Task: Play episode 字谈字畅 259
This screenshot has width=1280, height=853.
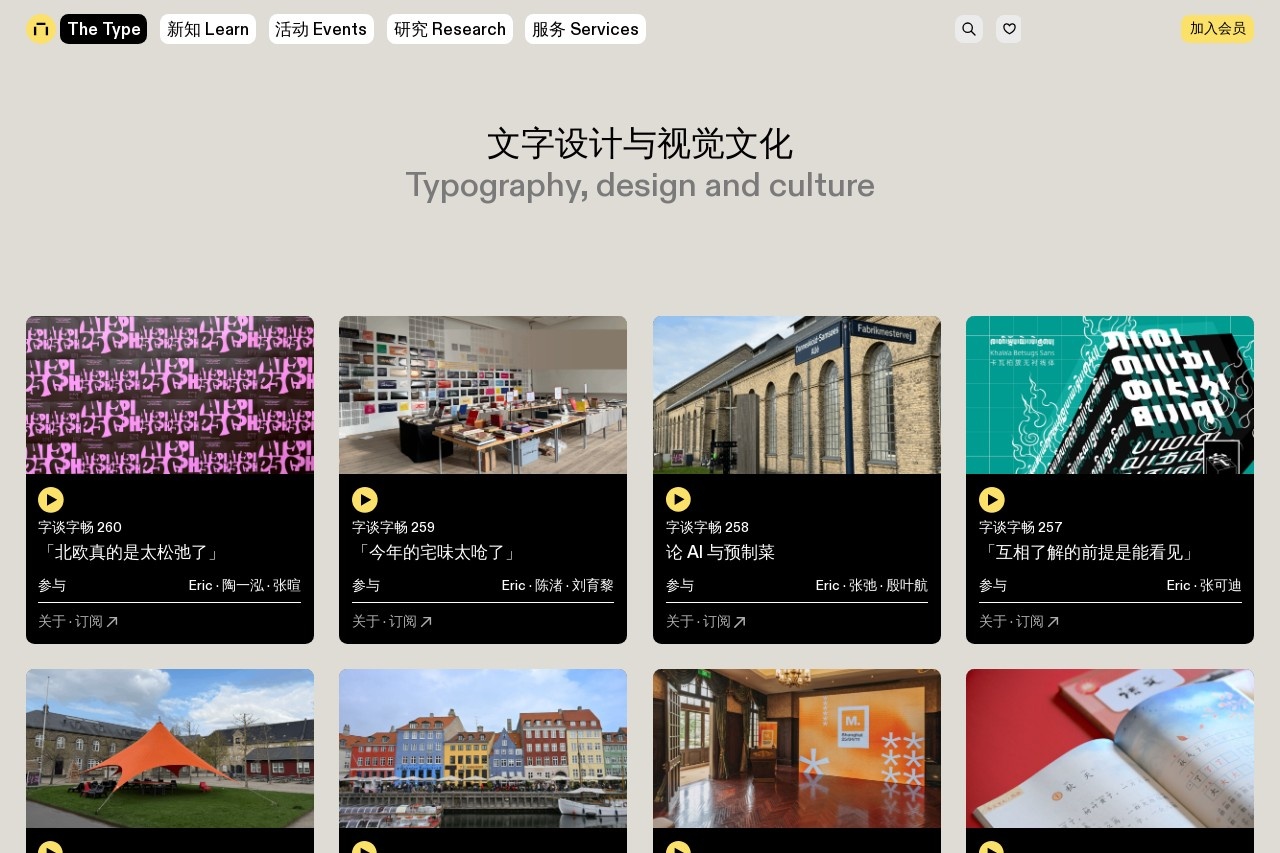Action: (x=365, y=500)
